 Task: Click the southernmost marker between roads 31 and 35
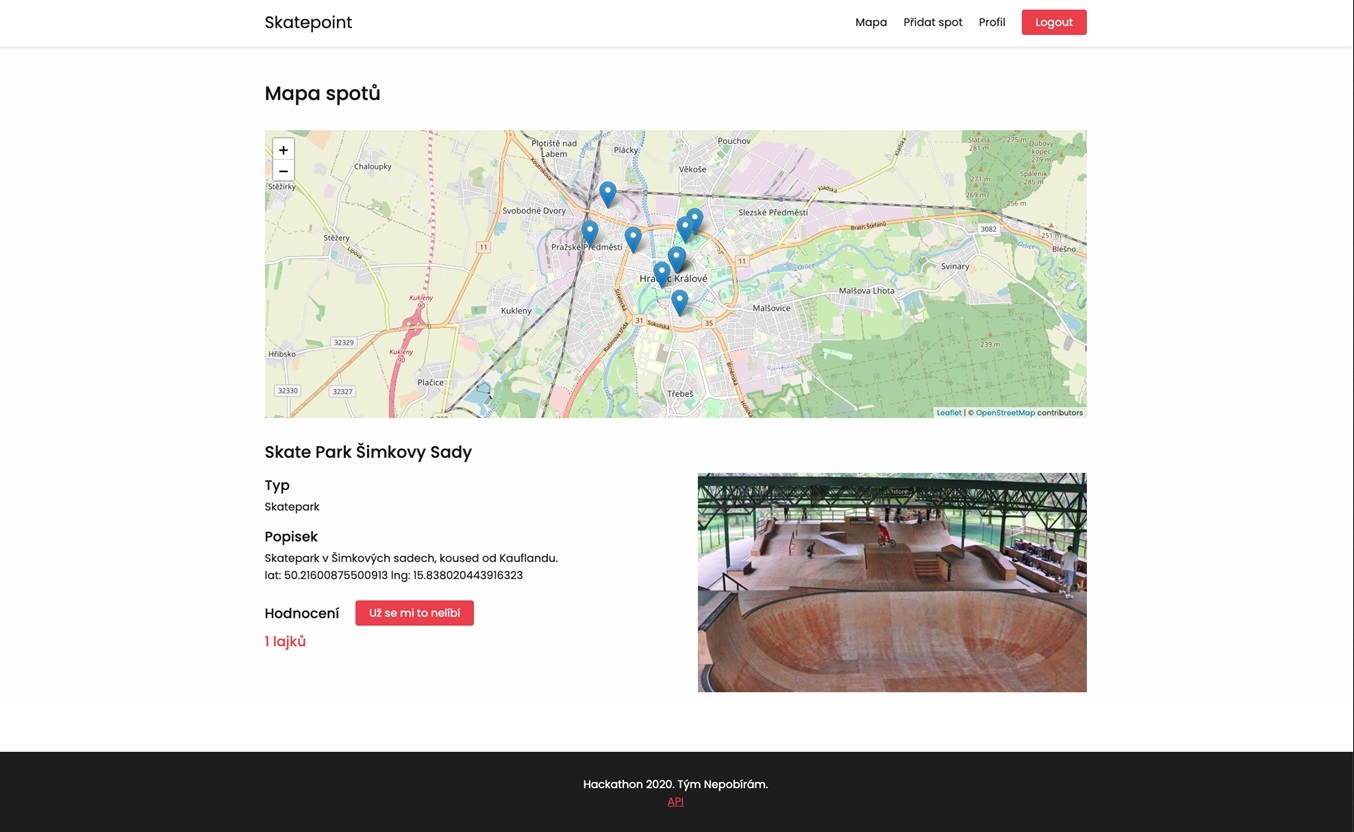coord(680,300)
